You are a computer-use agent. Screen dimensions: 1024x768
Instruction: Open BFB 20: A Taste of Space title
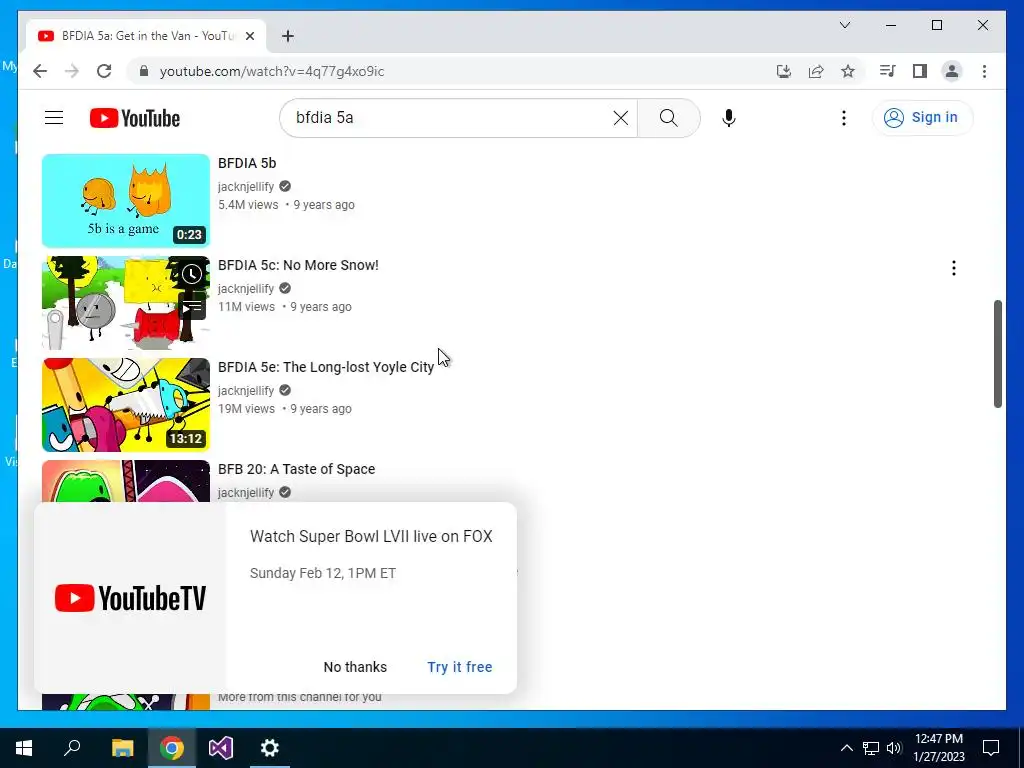(x=296, y=469)
